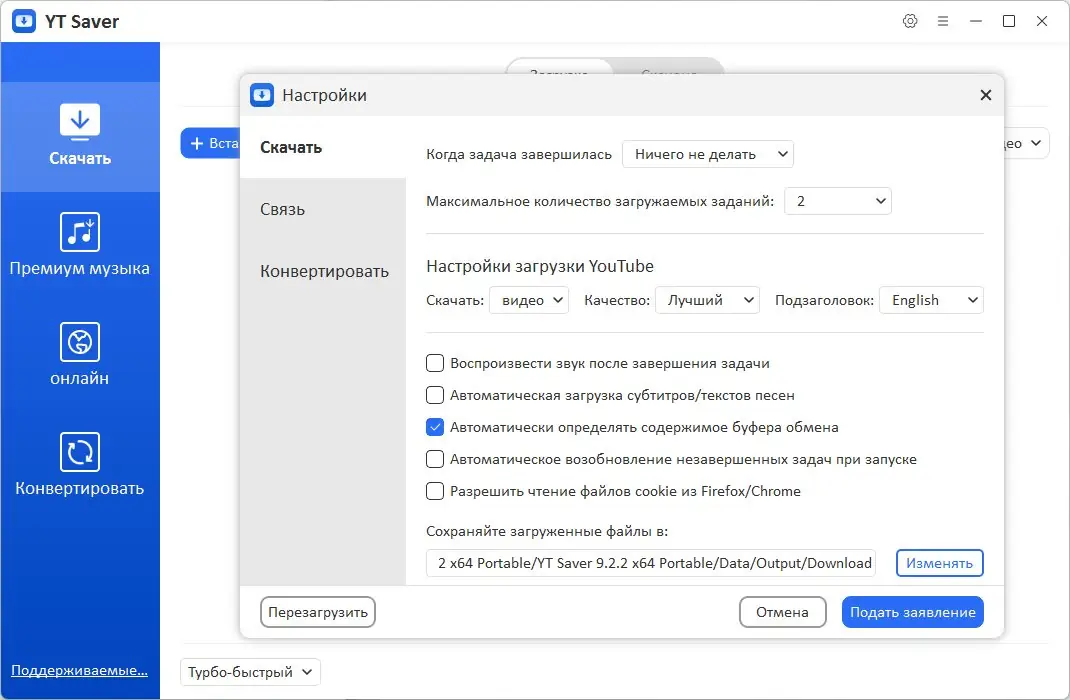The width and height of the screenshot is (1070, 700).
Task: Click the YT Saver logo icon
Action: tap(25, 21)
